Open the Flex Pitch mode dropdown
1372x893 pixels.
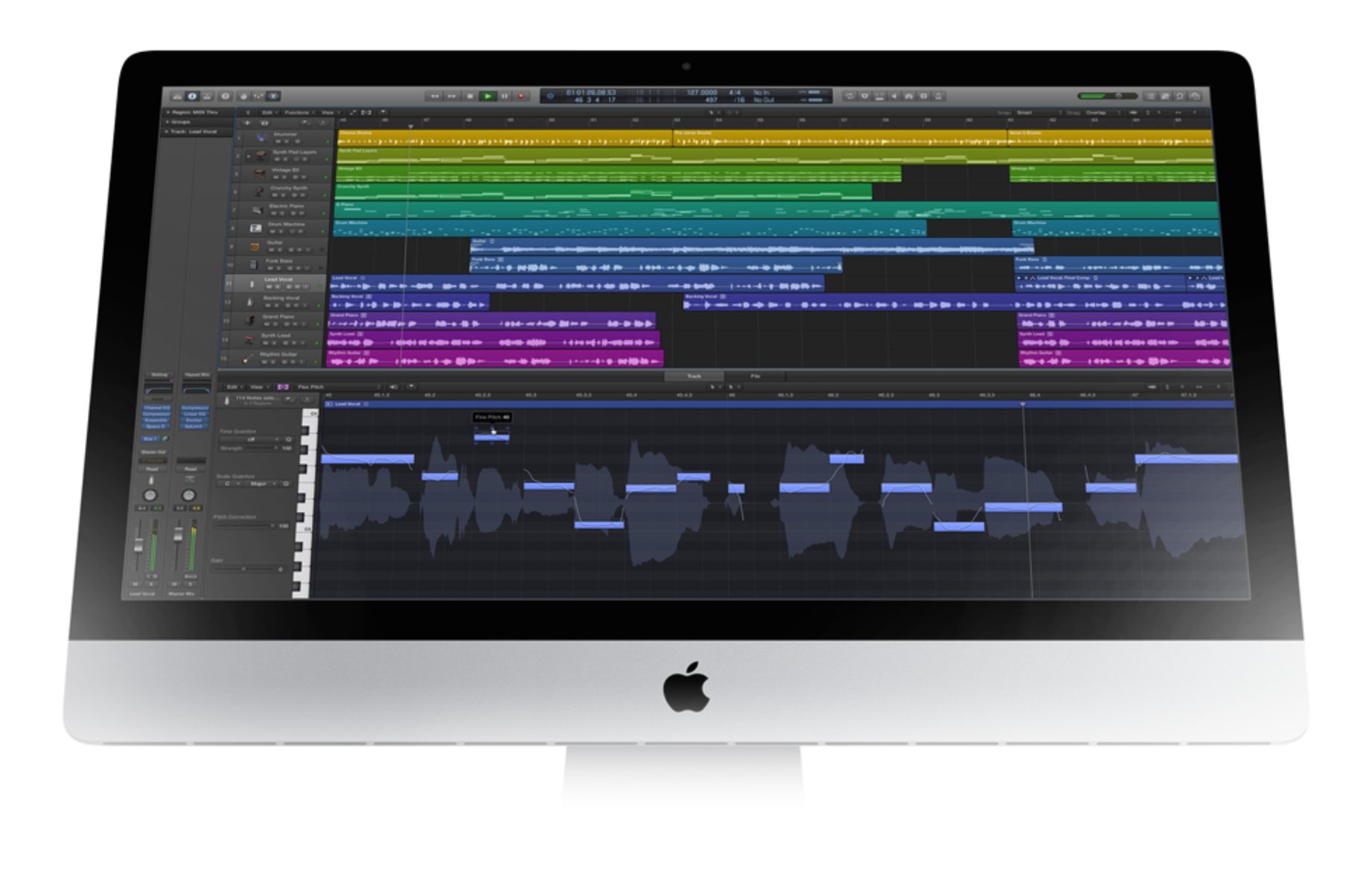tap(338, 387)
